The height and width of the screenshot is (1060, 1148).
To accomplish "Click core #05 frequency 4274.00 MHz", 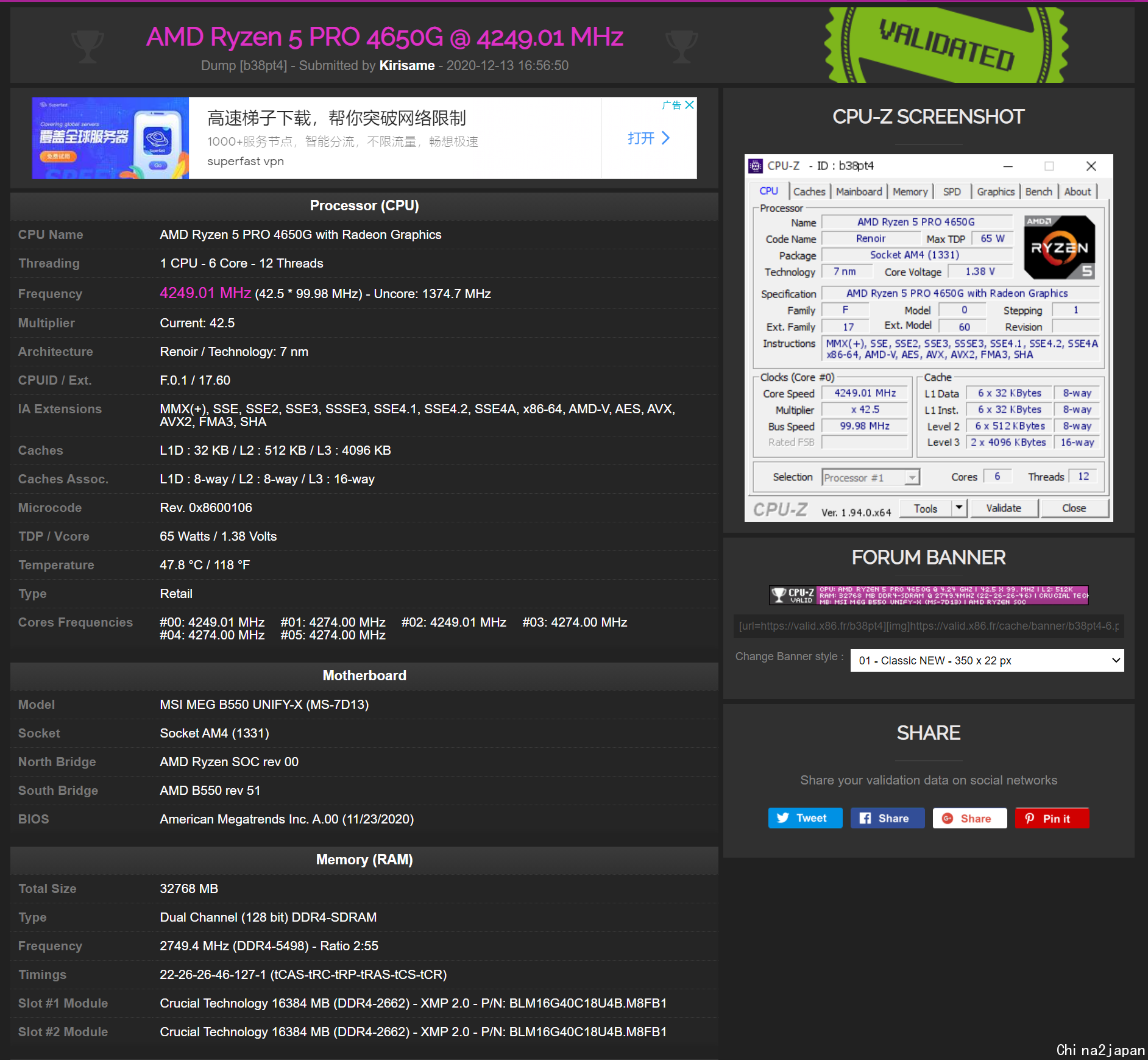I will coord(333,635).
